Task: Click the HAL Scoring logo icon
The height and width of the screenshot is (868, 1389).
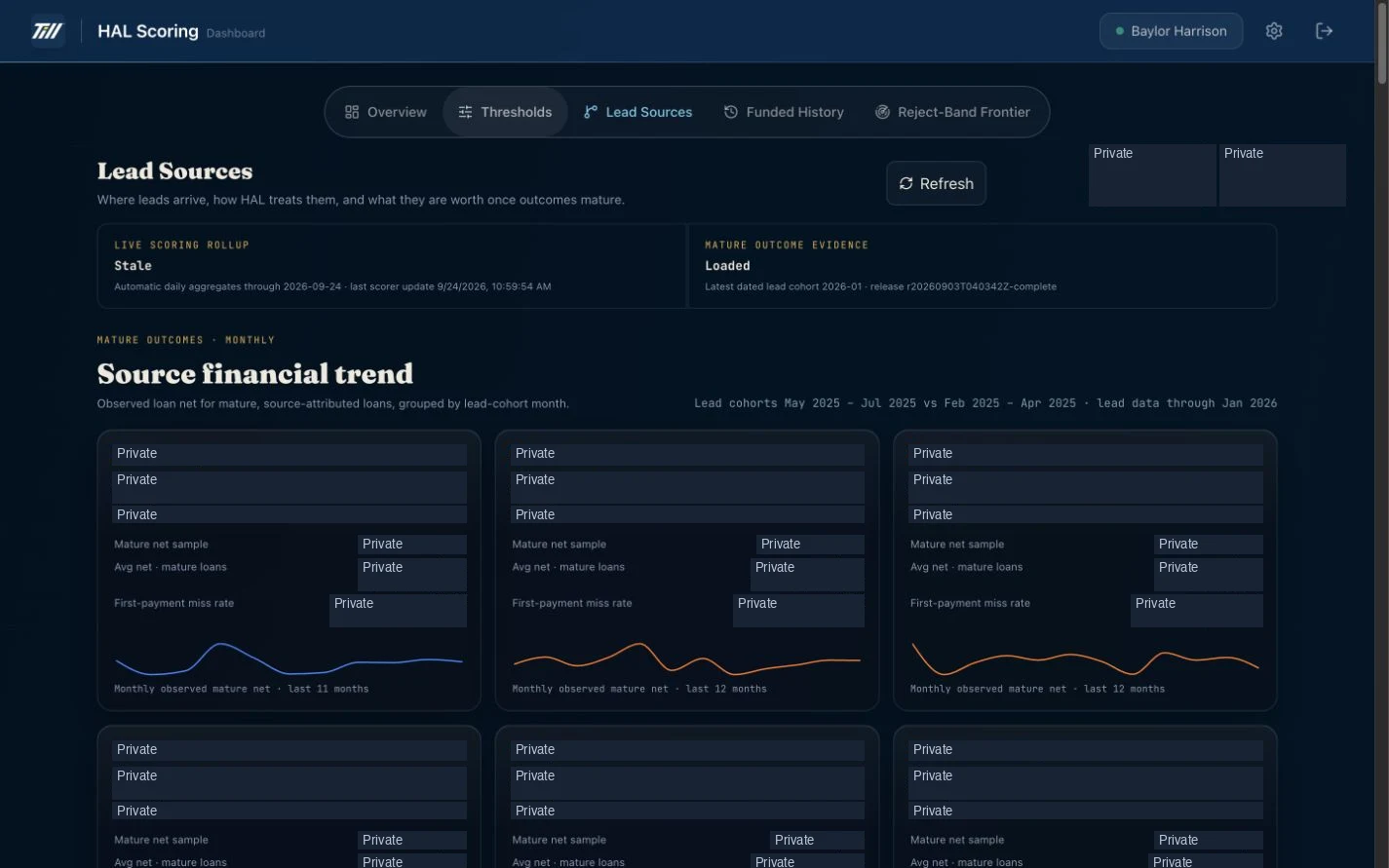Action: (x=48, y=31)
